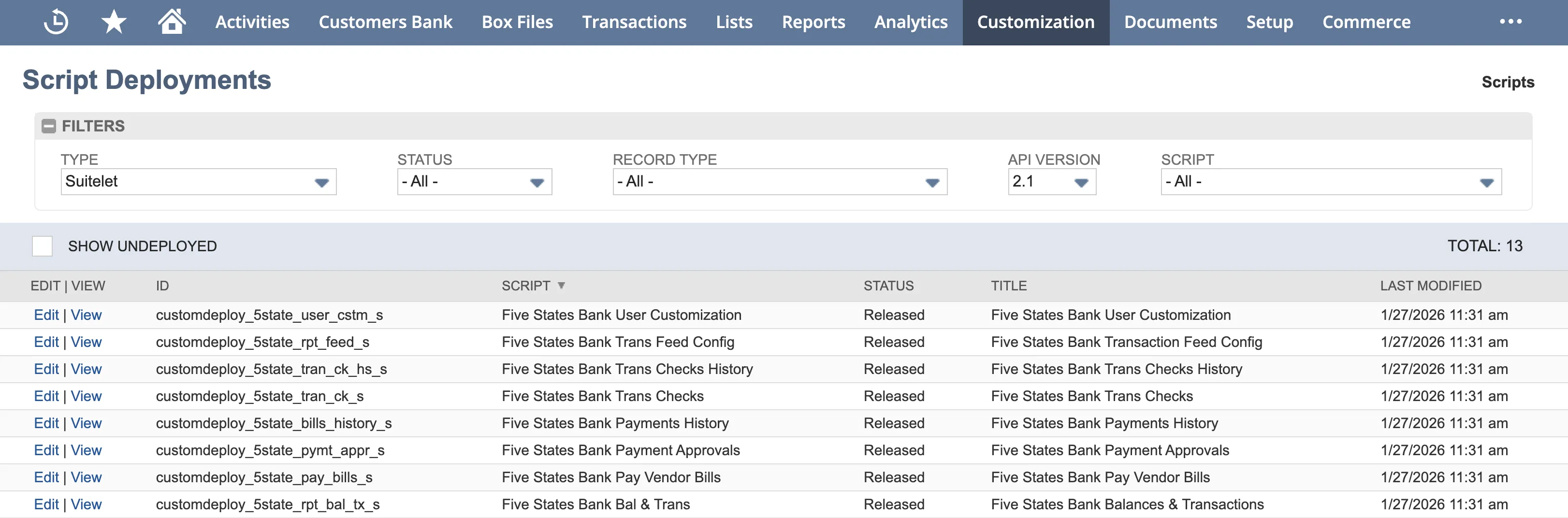Screen dimensions: 1568x518
Task: Select the customdeploy_5state_pymt_appr_s ID cell
Action: [270, 450]
